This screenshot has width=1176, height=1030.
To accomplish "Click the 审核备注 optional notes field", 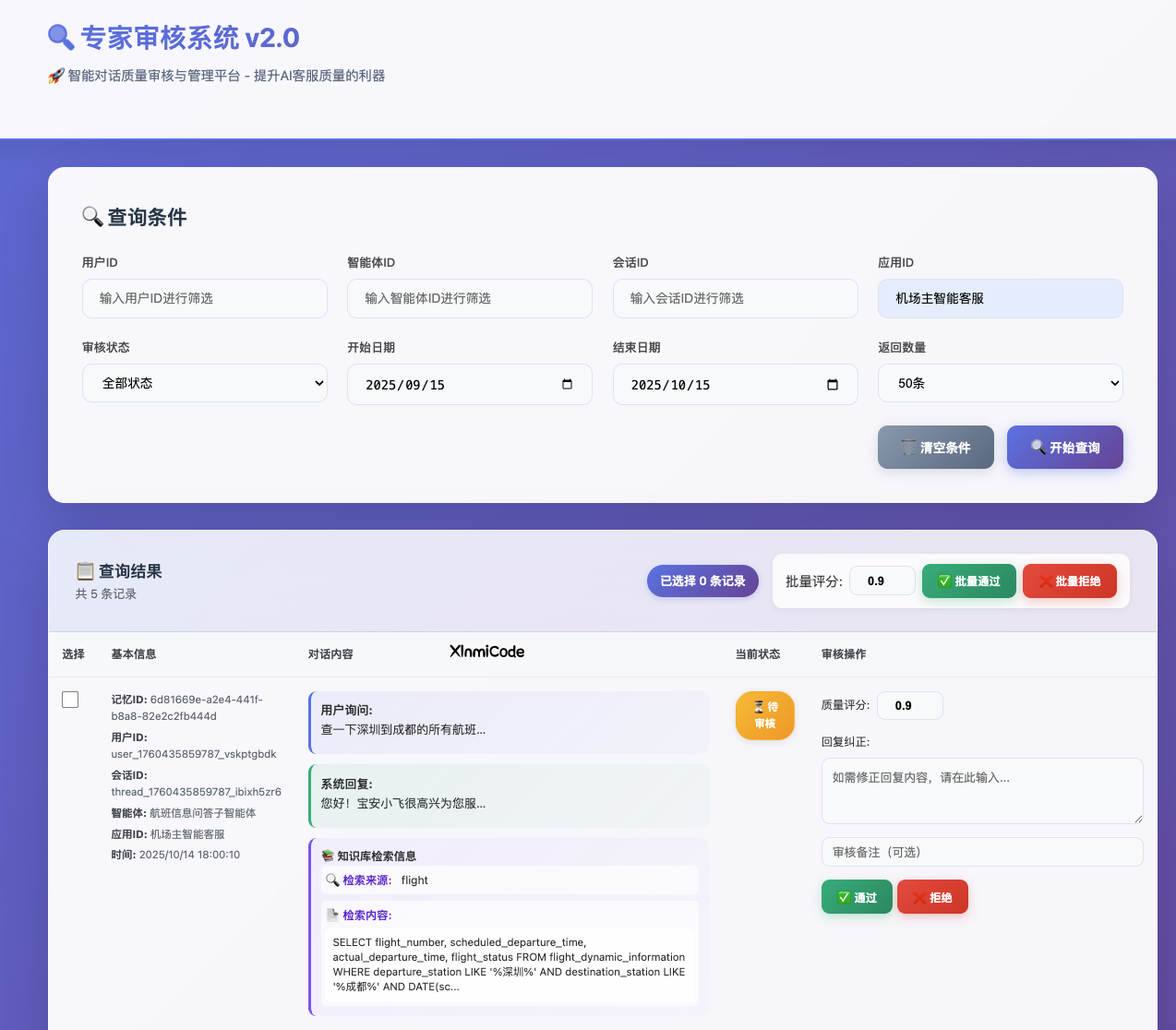I will [x=981, y=852].
